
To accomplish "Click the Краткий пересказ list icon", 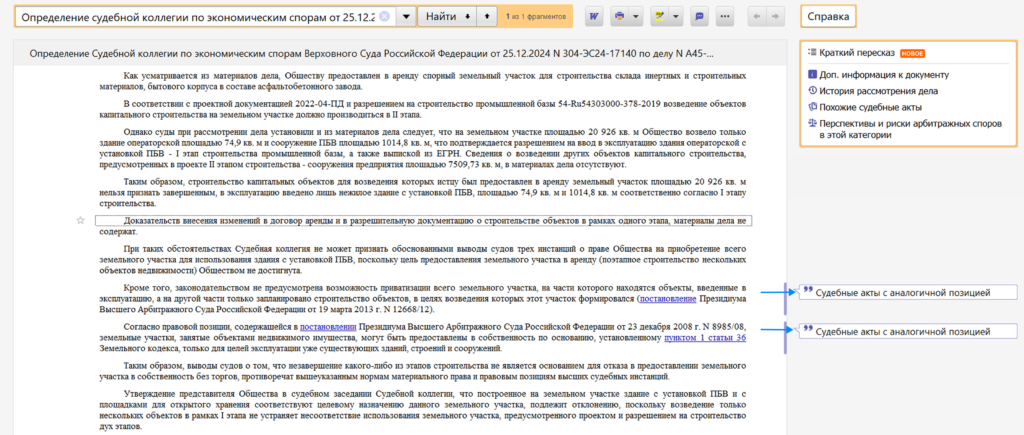I will pos(812,52).
